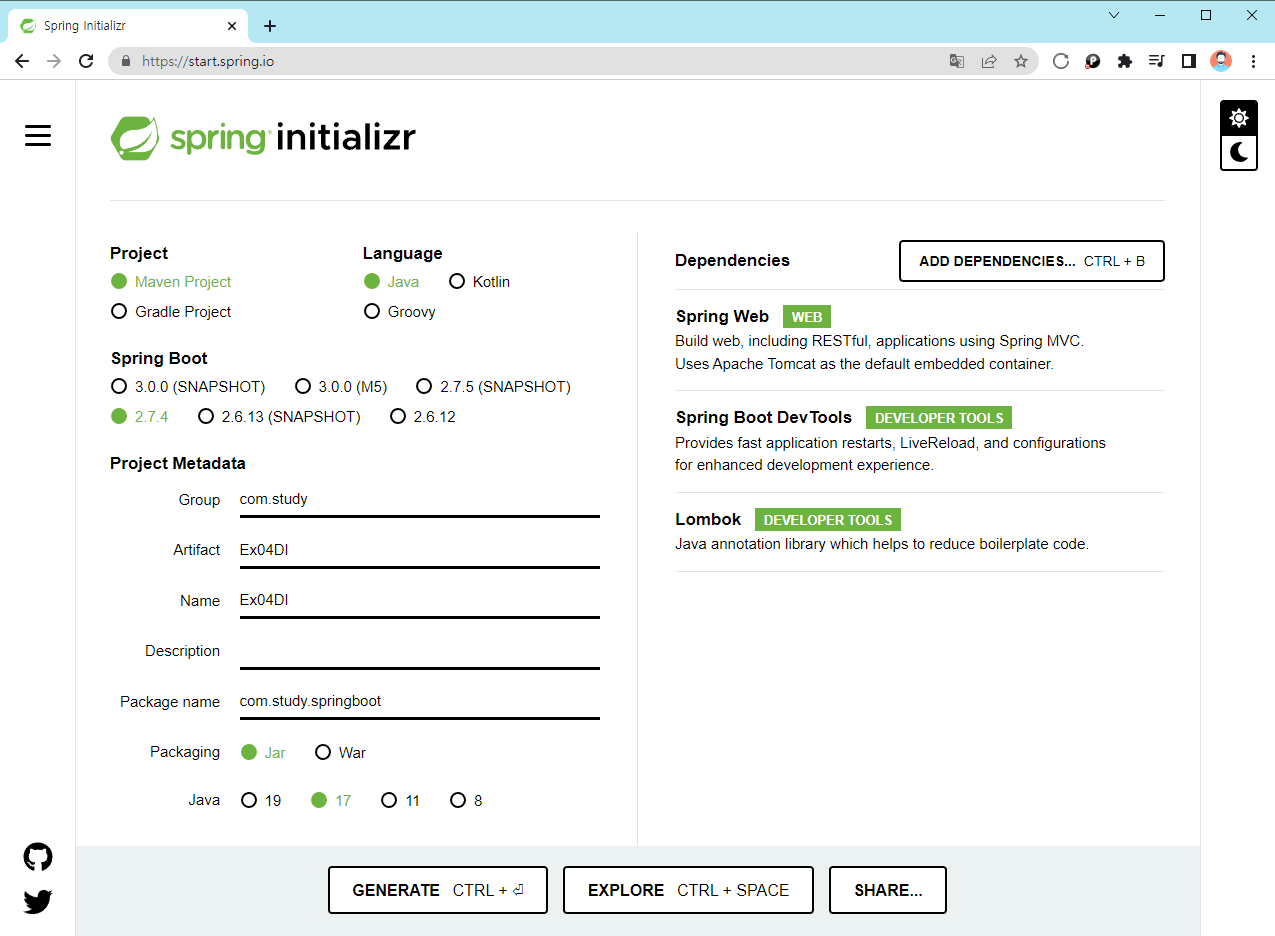This screenshot has height=936, width=1275.
Task: Click the Artifact input field
Action: point(419,550)
